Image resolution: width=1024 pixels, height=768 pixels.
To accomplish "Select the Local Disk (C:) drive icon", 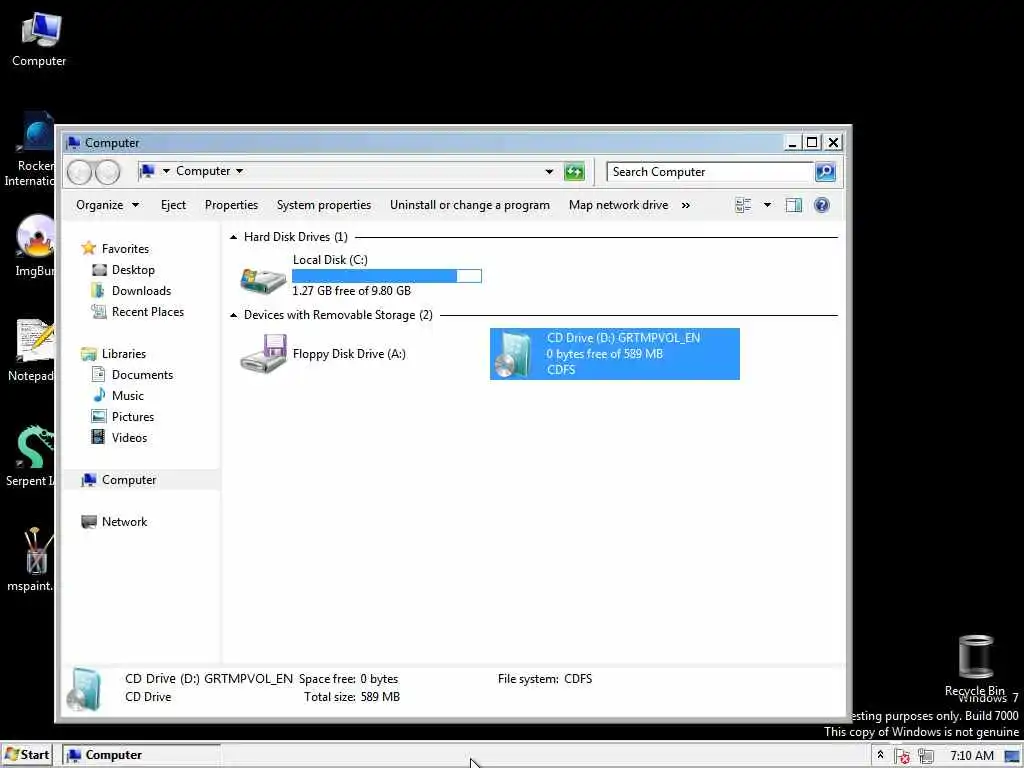I will 263,280.
